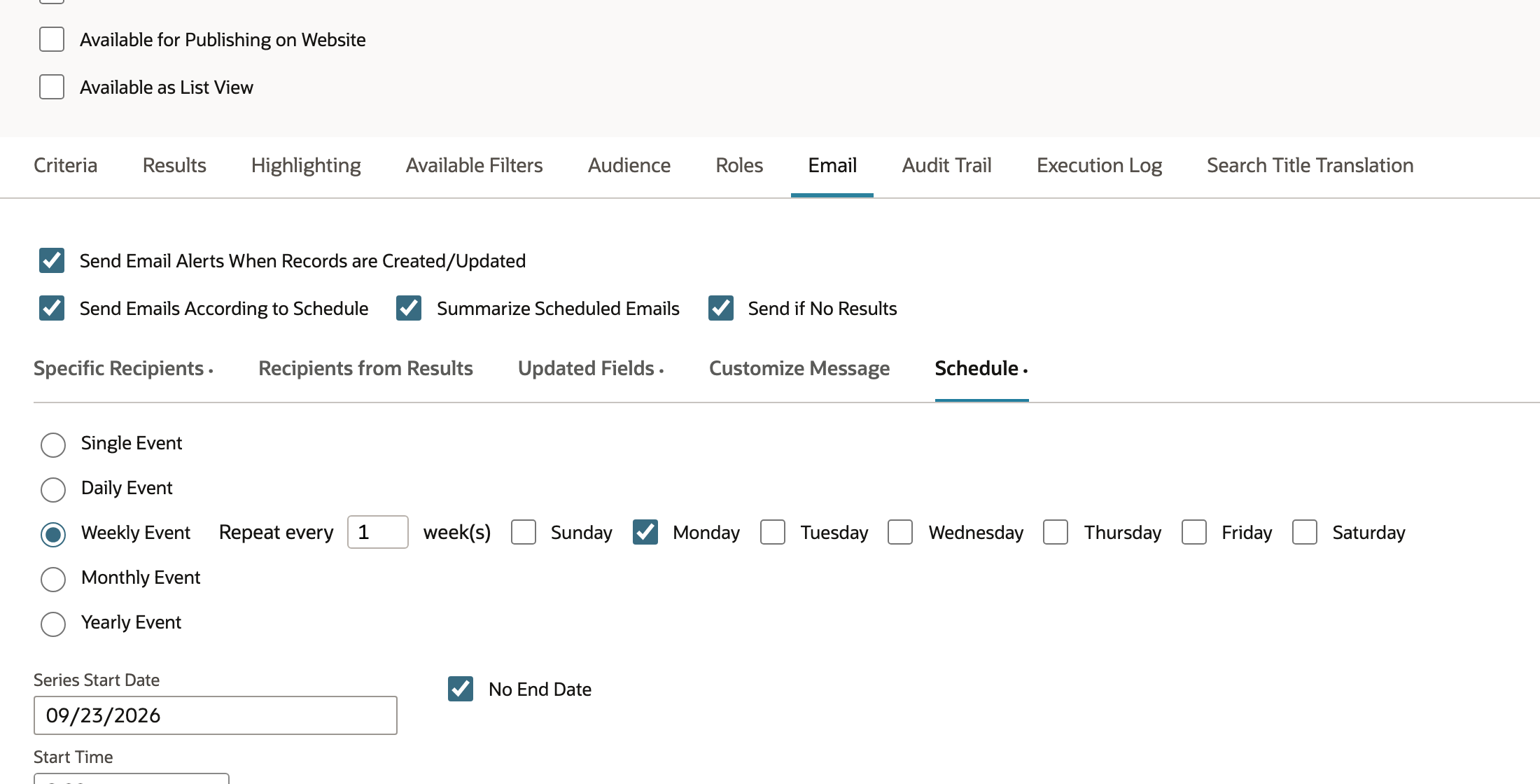1540x784 pixels.
Task: Open the Execution Log tab
Action: tap(1099, 165)
